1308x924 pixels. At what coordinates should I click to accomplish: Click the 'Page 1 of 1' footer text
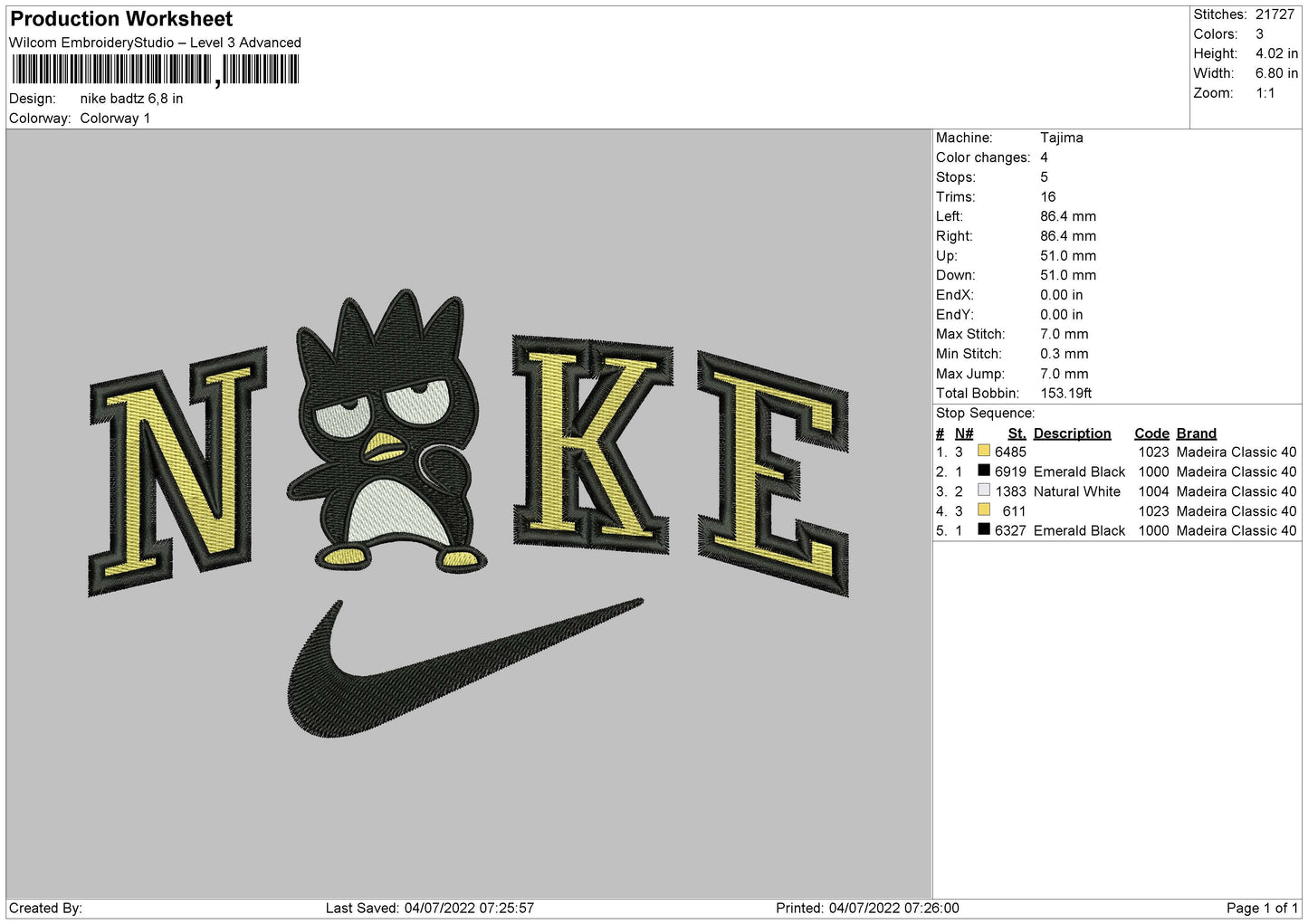tap(1262, 909)
